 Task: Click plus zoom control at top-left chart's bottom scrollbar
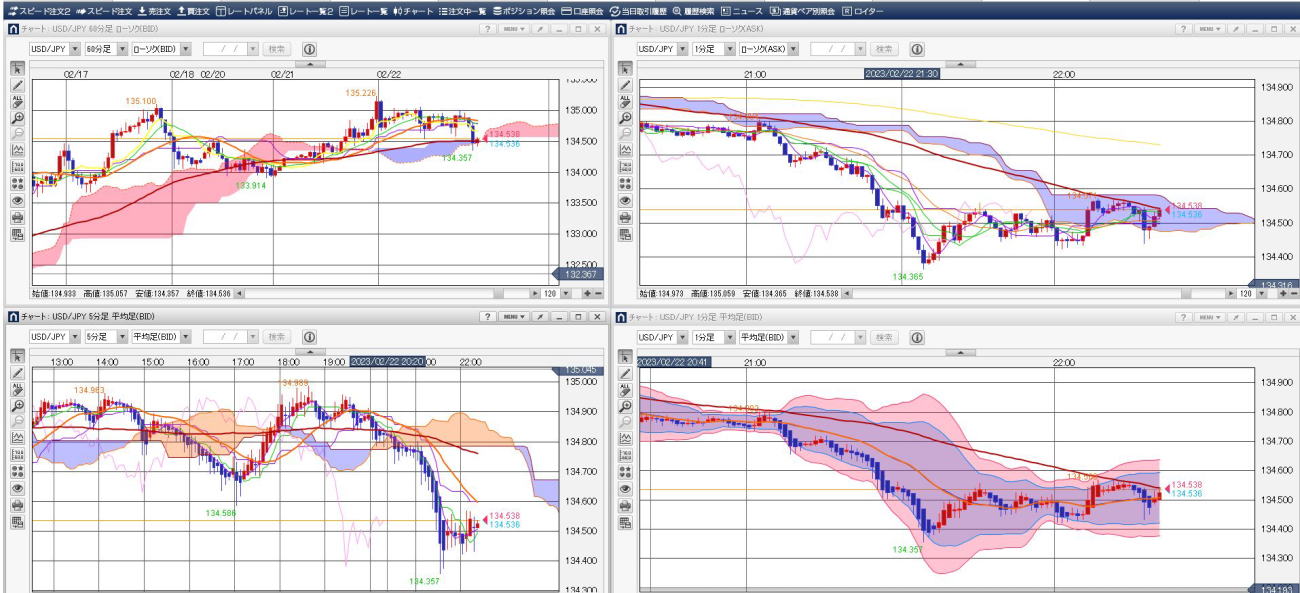coord(584,294)
